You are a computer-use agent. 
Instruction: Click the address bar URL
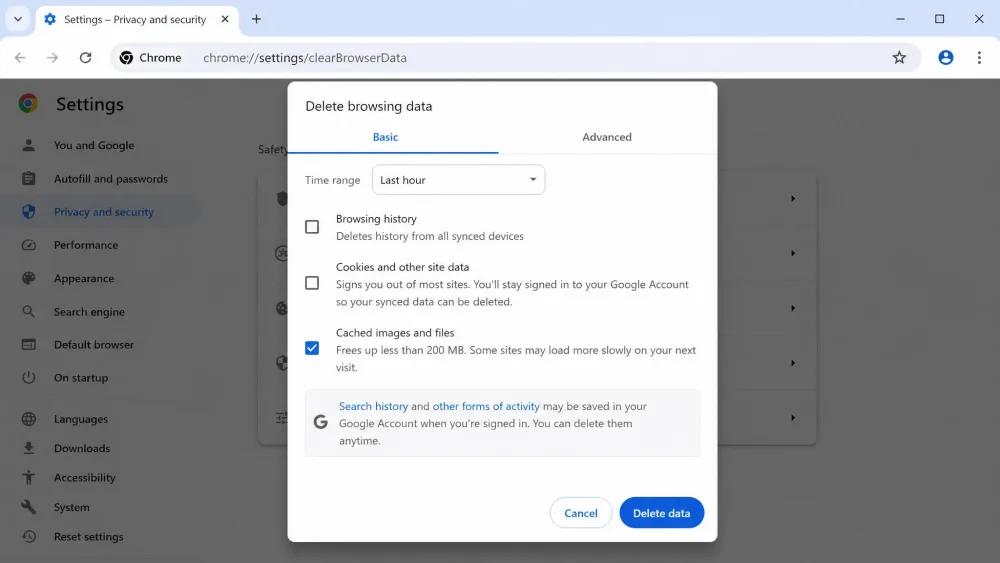point(305,57)
